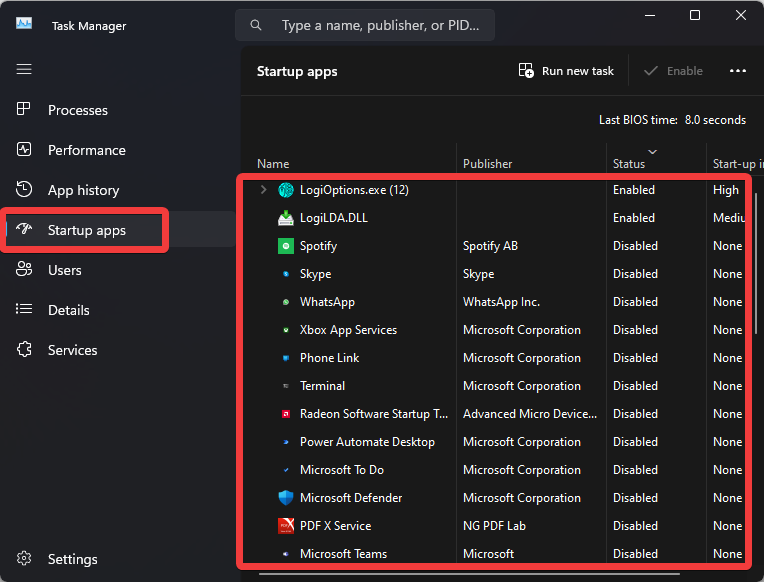The image size is (764, 582).
Task: Click the Task Manager title bar icon
Action: 24,25
